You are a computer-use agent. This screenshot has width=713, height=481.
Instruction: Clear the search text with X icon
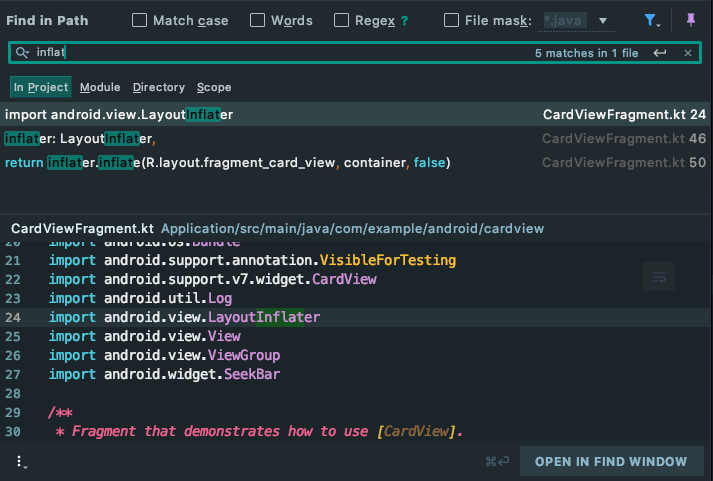coord(688,53)
